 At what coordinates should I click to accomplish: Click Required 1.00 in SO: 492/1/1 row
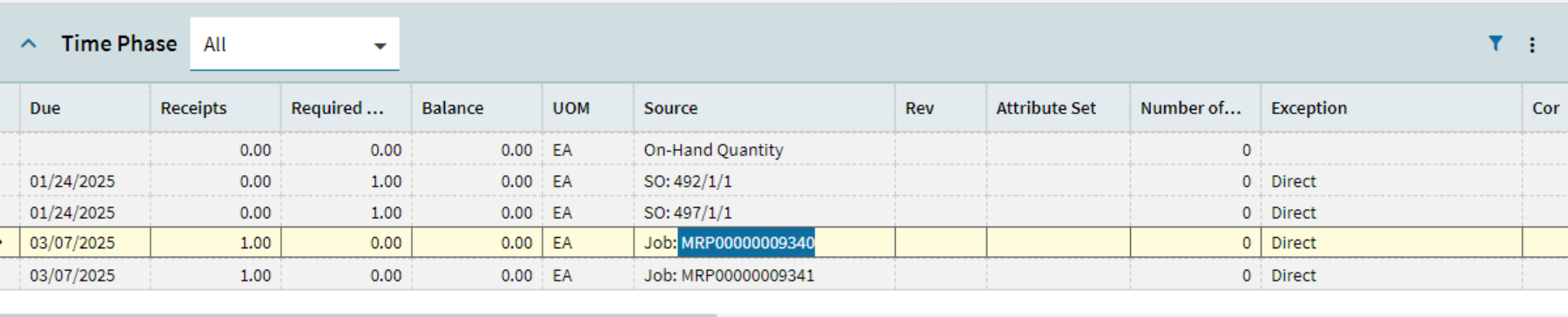[x=346, y=181]
